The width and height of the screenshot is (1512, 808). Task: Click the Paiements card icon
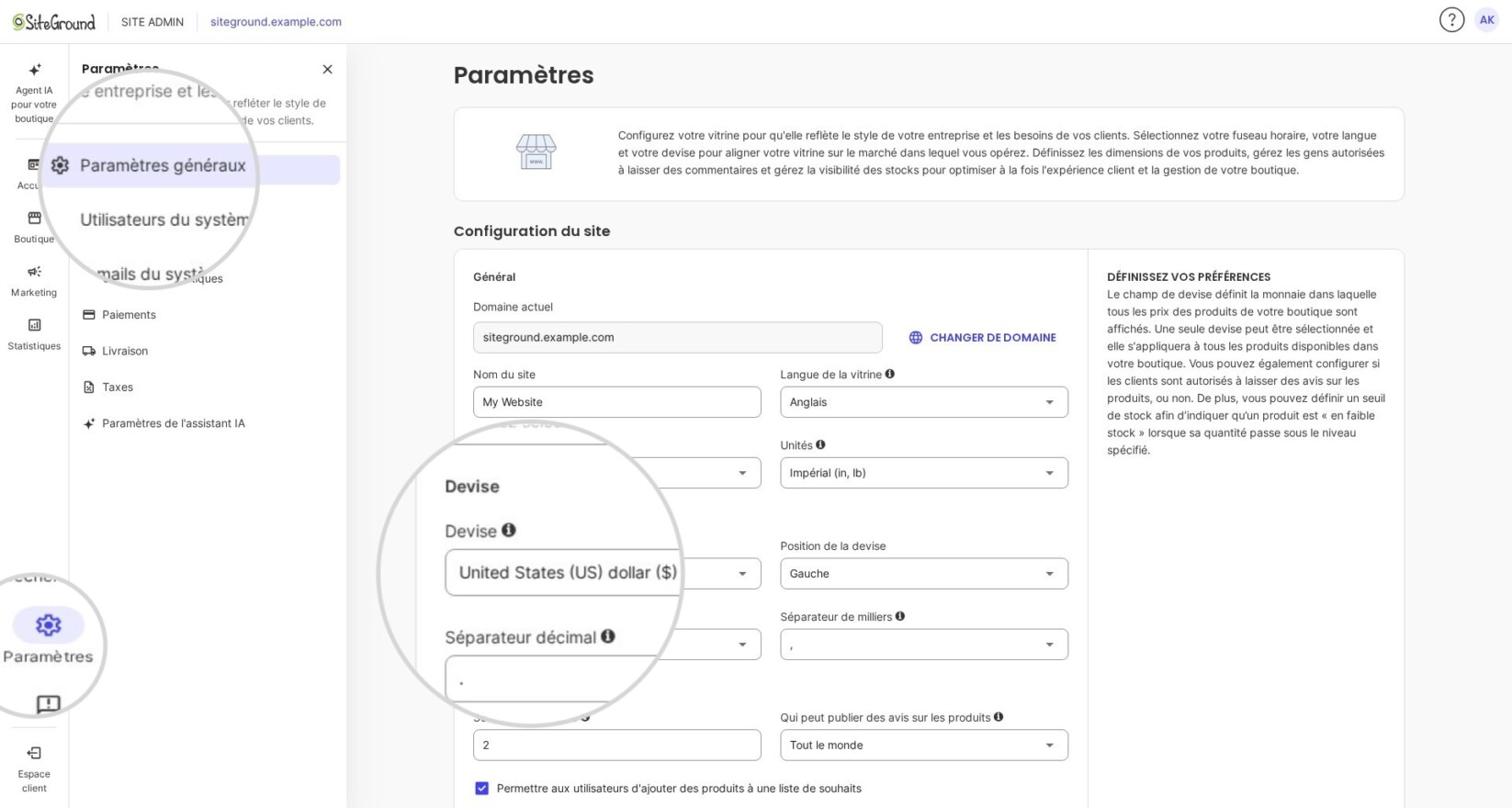click(89, 315)
